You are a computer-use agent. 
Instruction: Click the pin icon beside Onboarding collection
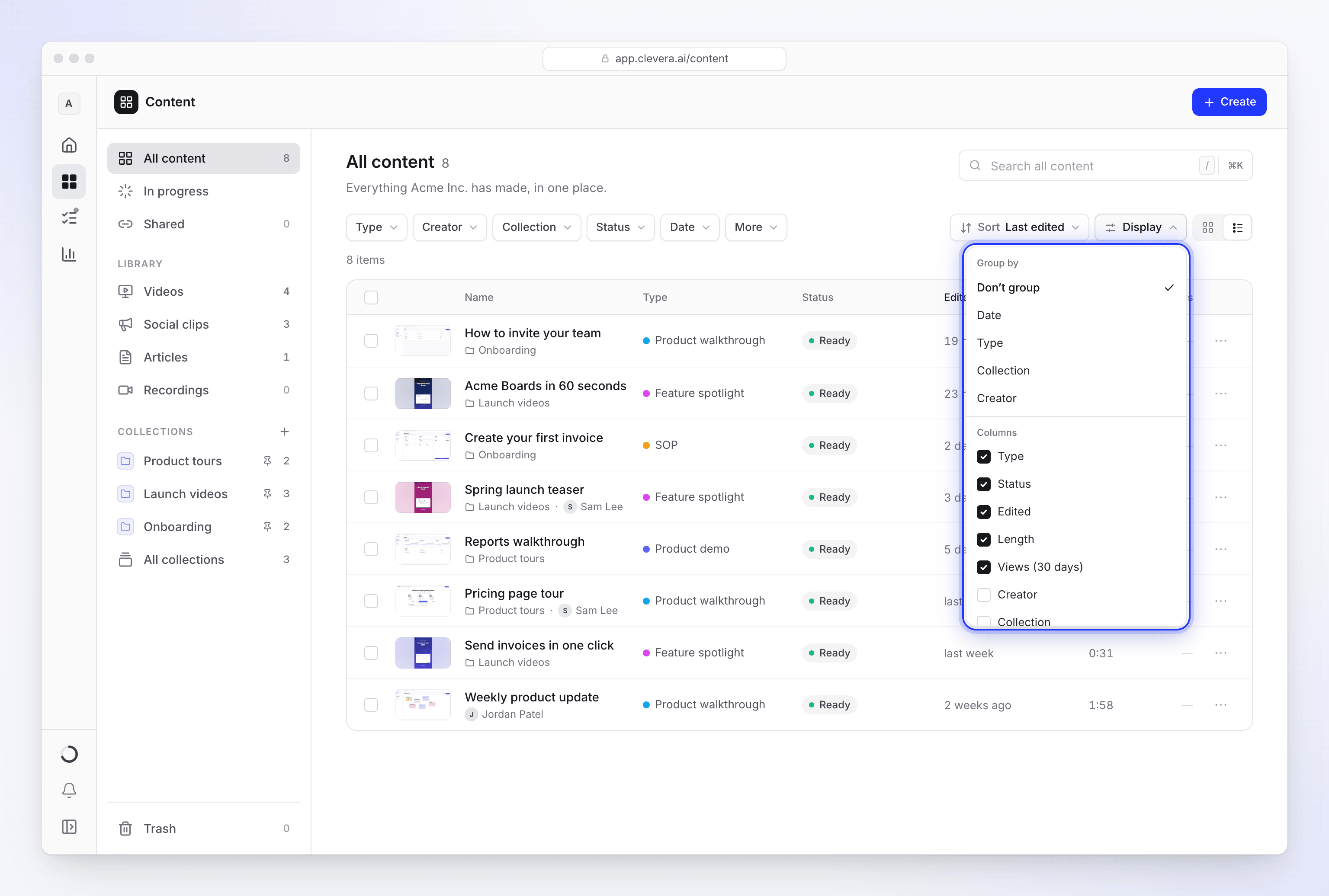[x=267, y=526]
